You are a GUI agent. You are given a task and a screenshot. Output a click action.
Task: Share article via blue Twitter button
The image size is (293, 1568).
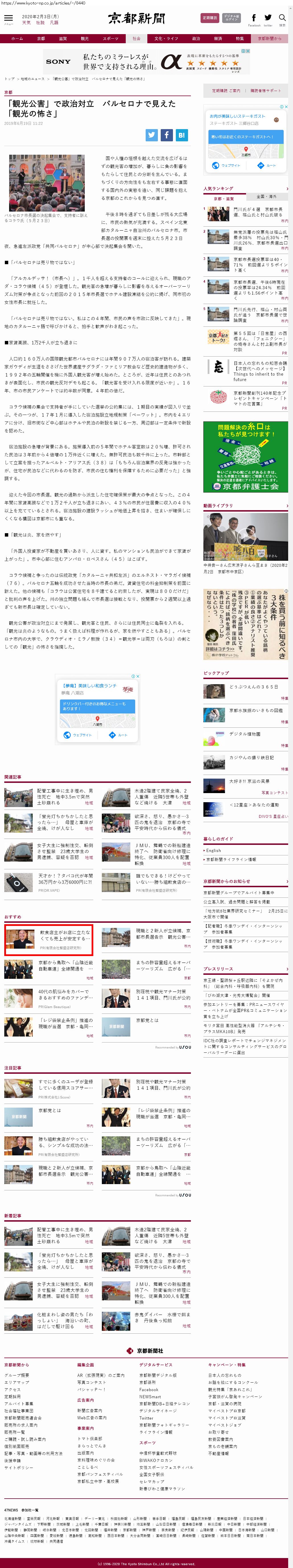click(x=152, y=135)
